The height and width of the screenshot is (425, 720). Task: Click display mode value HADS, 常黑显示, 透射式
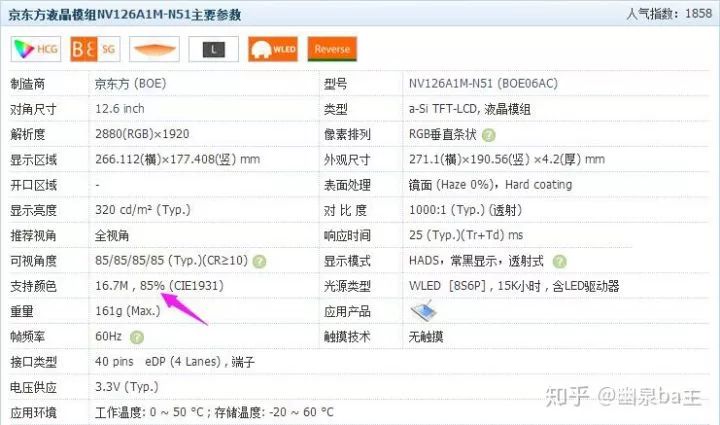[x=476, y=261]
